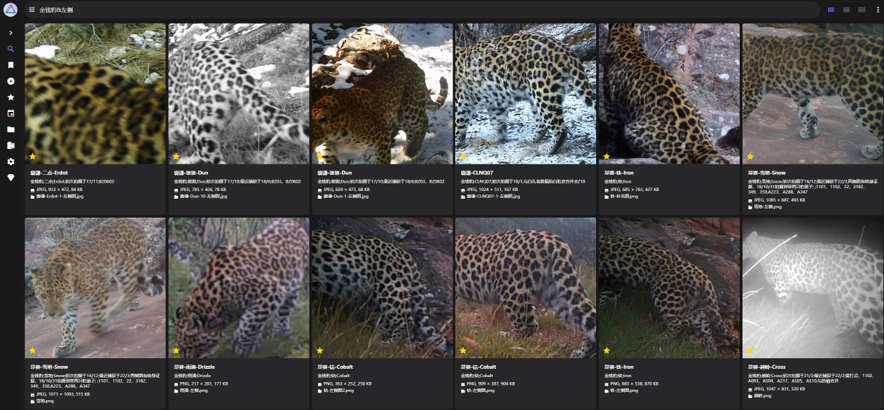Open Videos play icon in sidebar
Screen dimensions: 884x410
(x=11, y=81)
